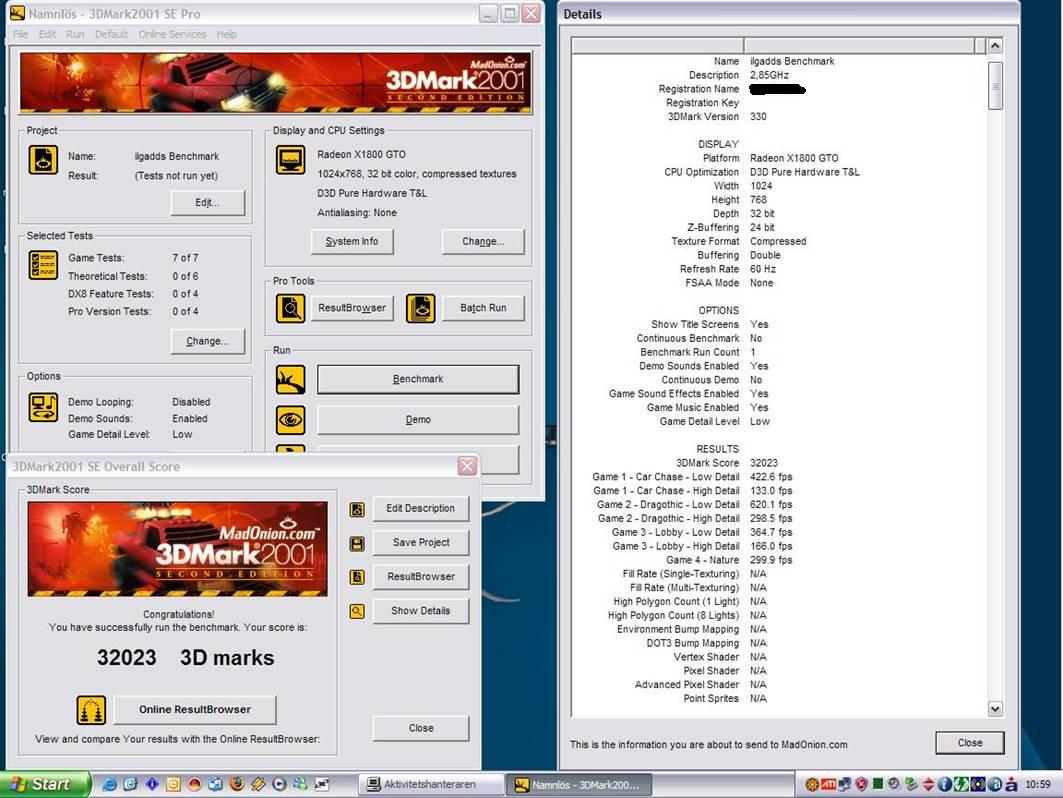Open System Info from display settings

[352, 241]
